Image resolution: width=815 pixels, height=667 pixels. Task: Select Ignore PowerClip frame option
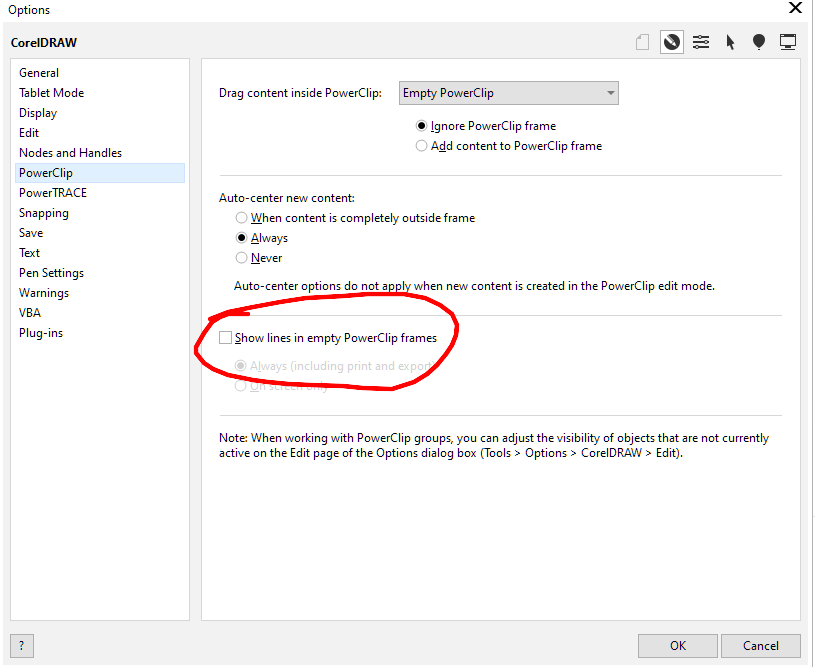486,126
